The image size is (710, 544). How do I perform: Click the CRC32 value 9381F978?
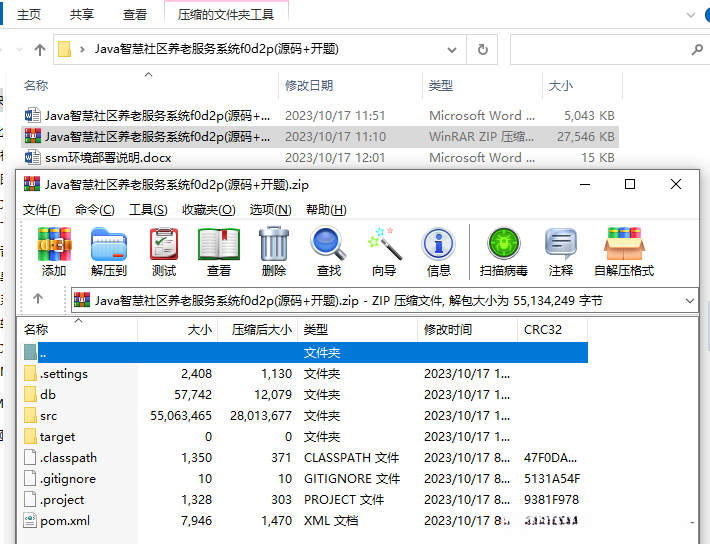click(551, 500)
